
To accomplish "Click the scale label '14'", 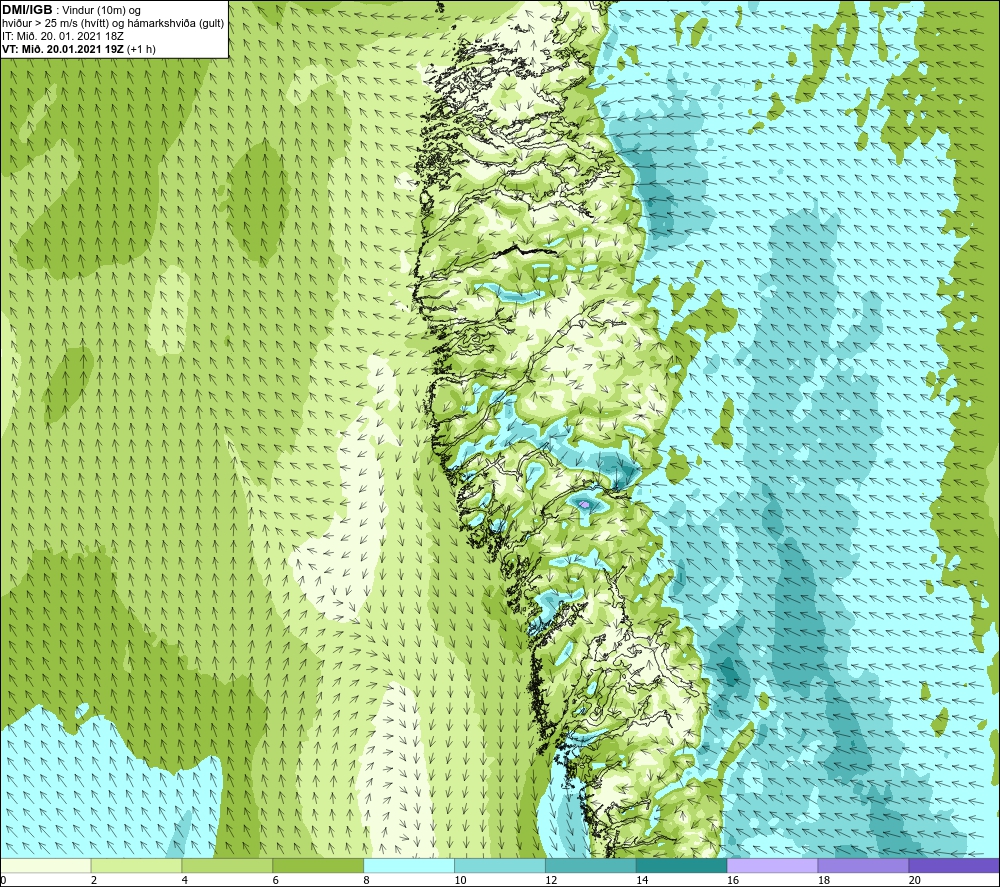I will tap(642, 880).
